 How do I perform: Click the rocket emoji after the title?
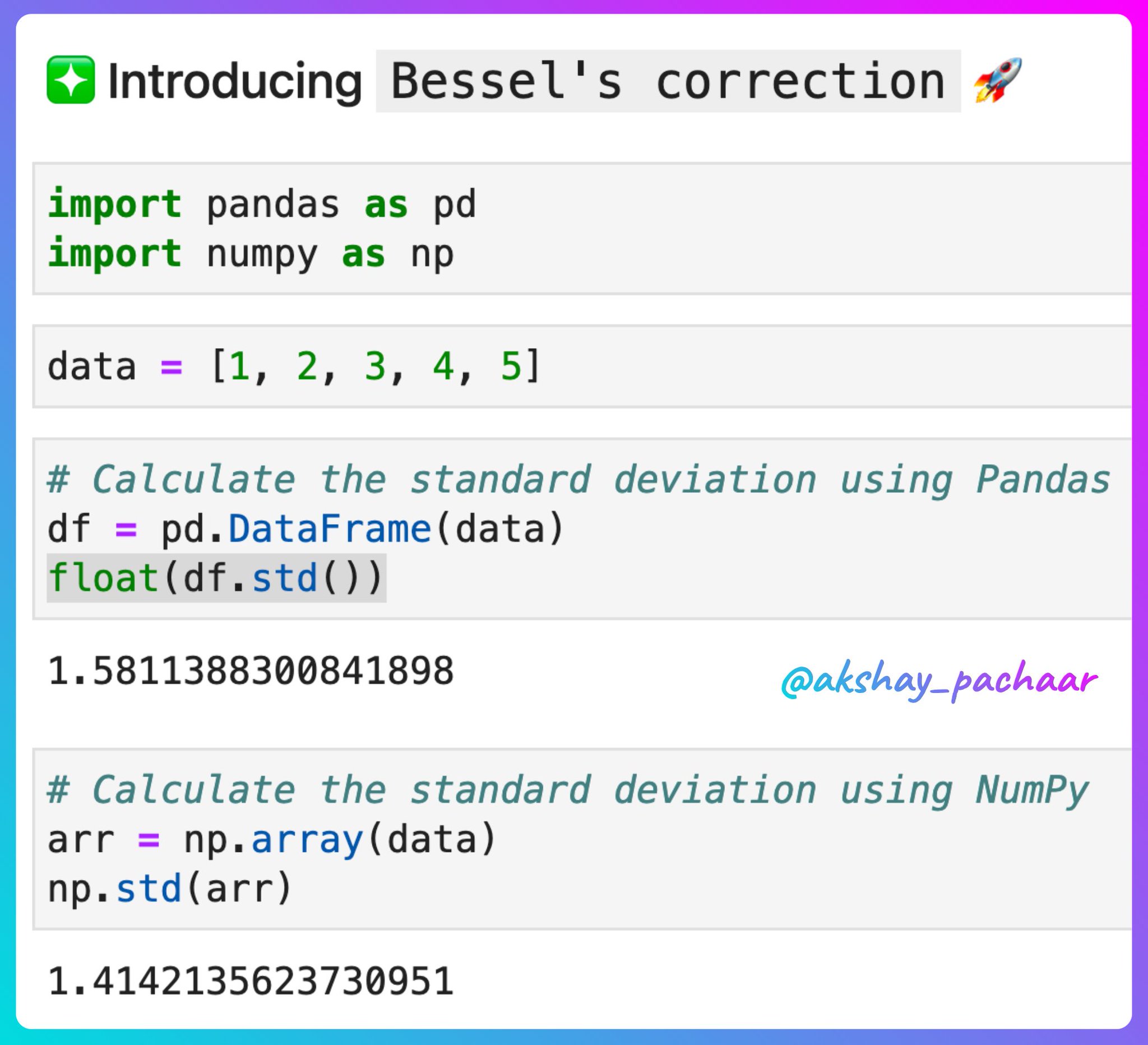point(998,80)
